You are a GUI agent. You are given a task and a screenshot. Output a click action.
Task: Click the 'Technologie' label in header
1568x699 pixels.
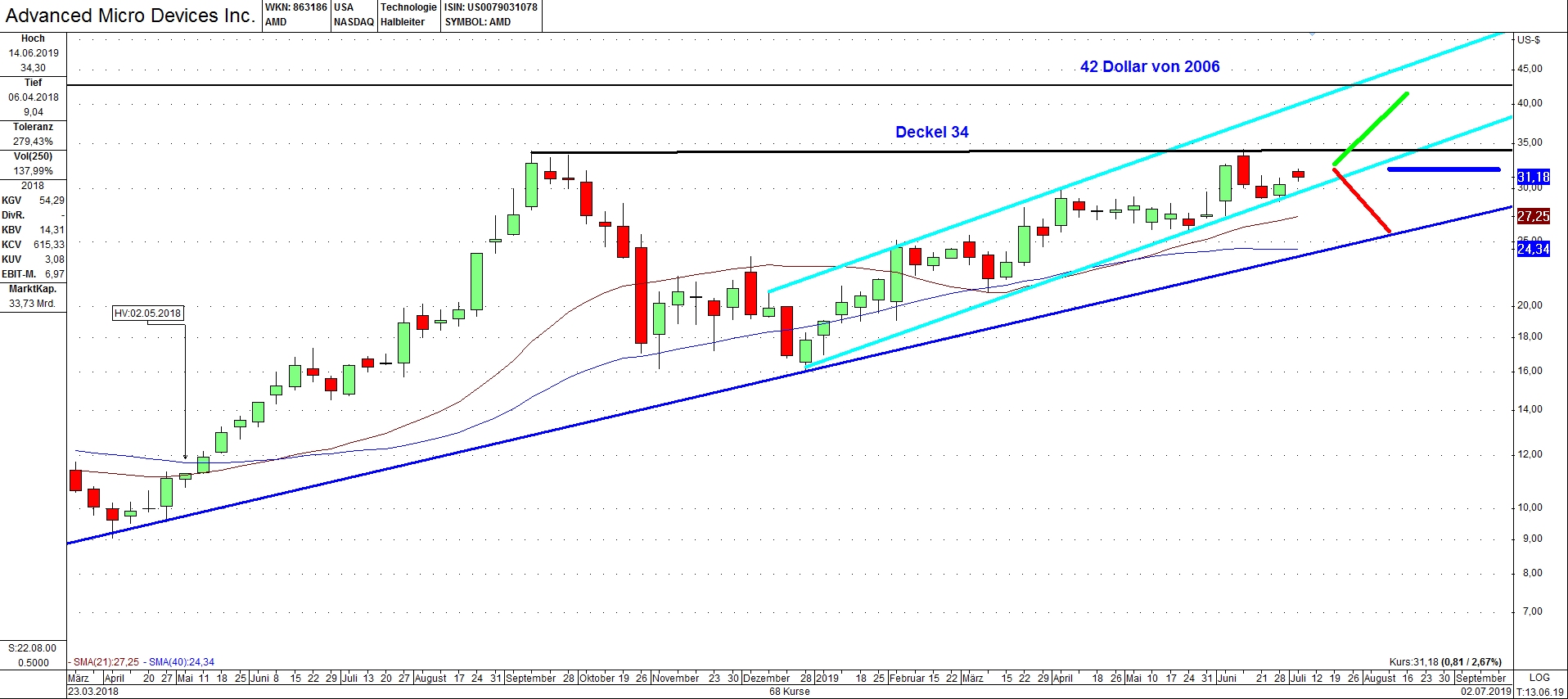408,7
